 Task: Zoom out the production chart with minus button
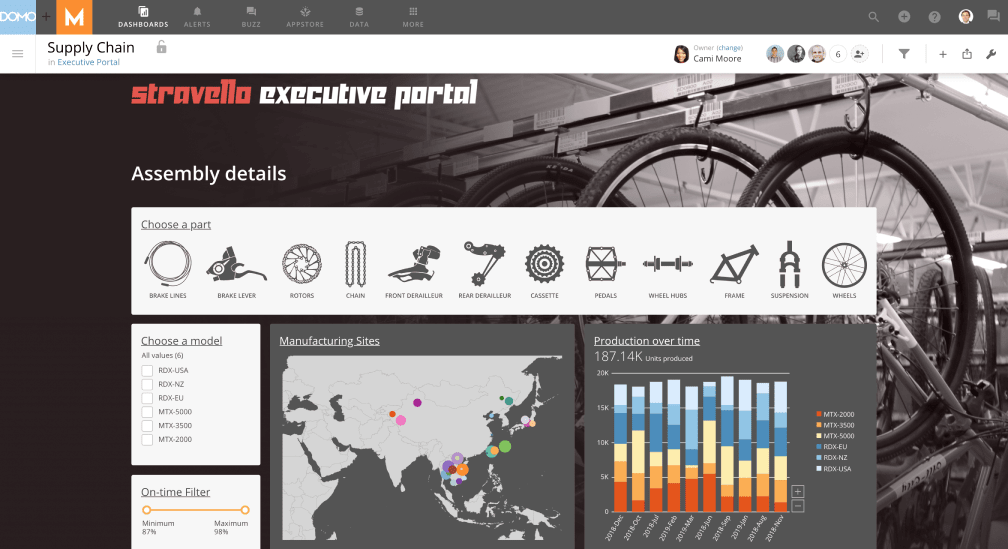(798, 506)
